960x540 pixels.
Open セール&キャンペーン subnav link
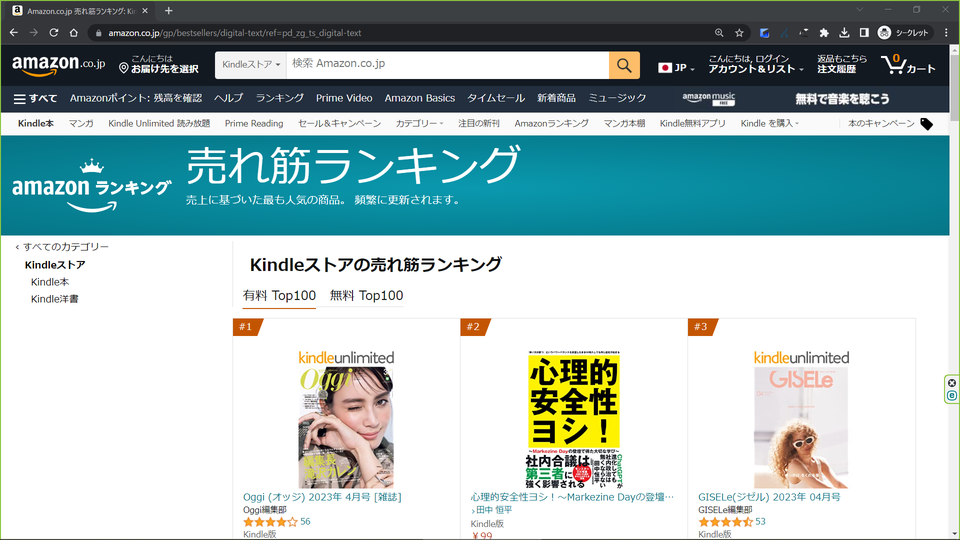click(339, 124)
